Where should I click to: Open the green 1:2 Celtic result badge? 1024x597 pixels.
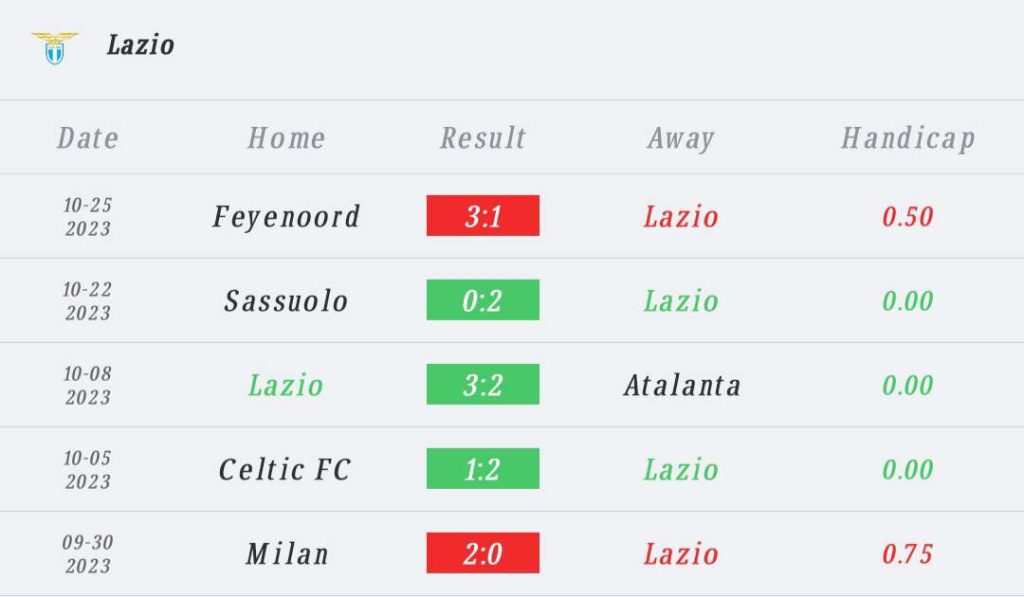point(483,468)
